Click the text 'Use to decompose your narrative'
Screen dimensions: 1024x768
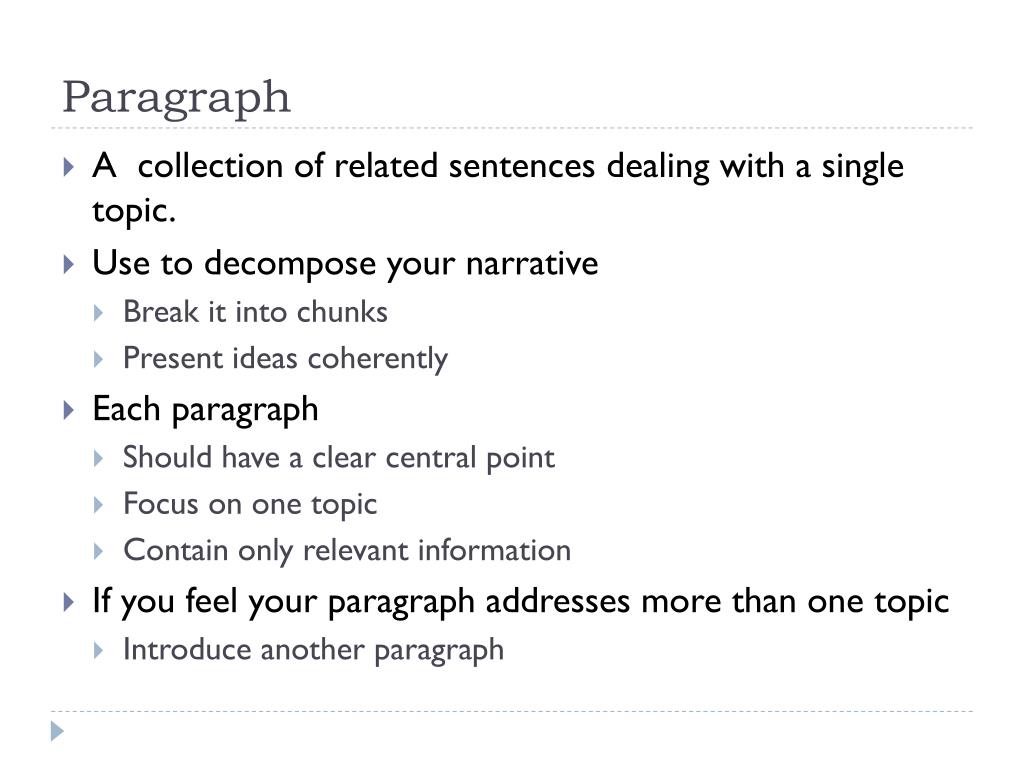345,264
